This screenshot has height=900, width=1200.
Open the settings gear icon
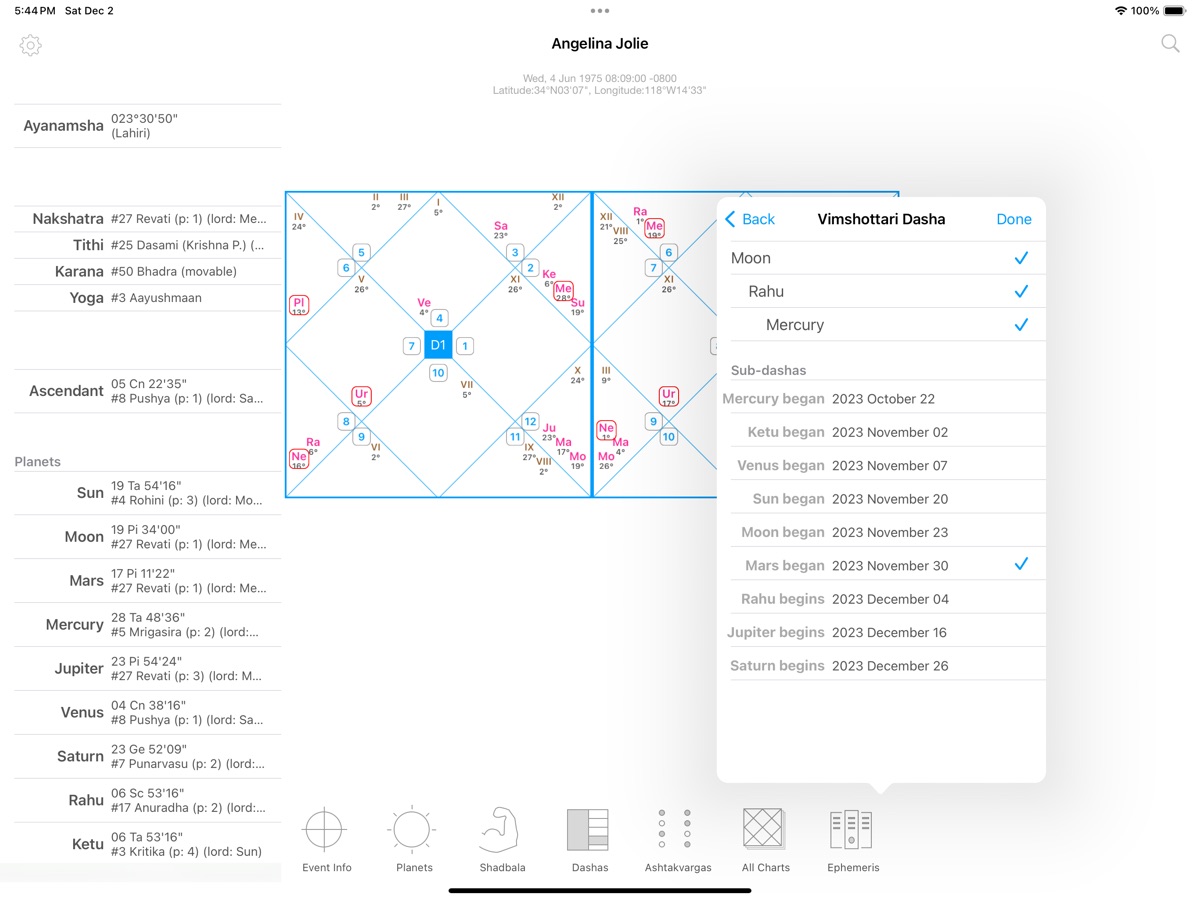(x=31, y=45)
